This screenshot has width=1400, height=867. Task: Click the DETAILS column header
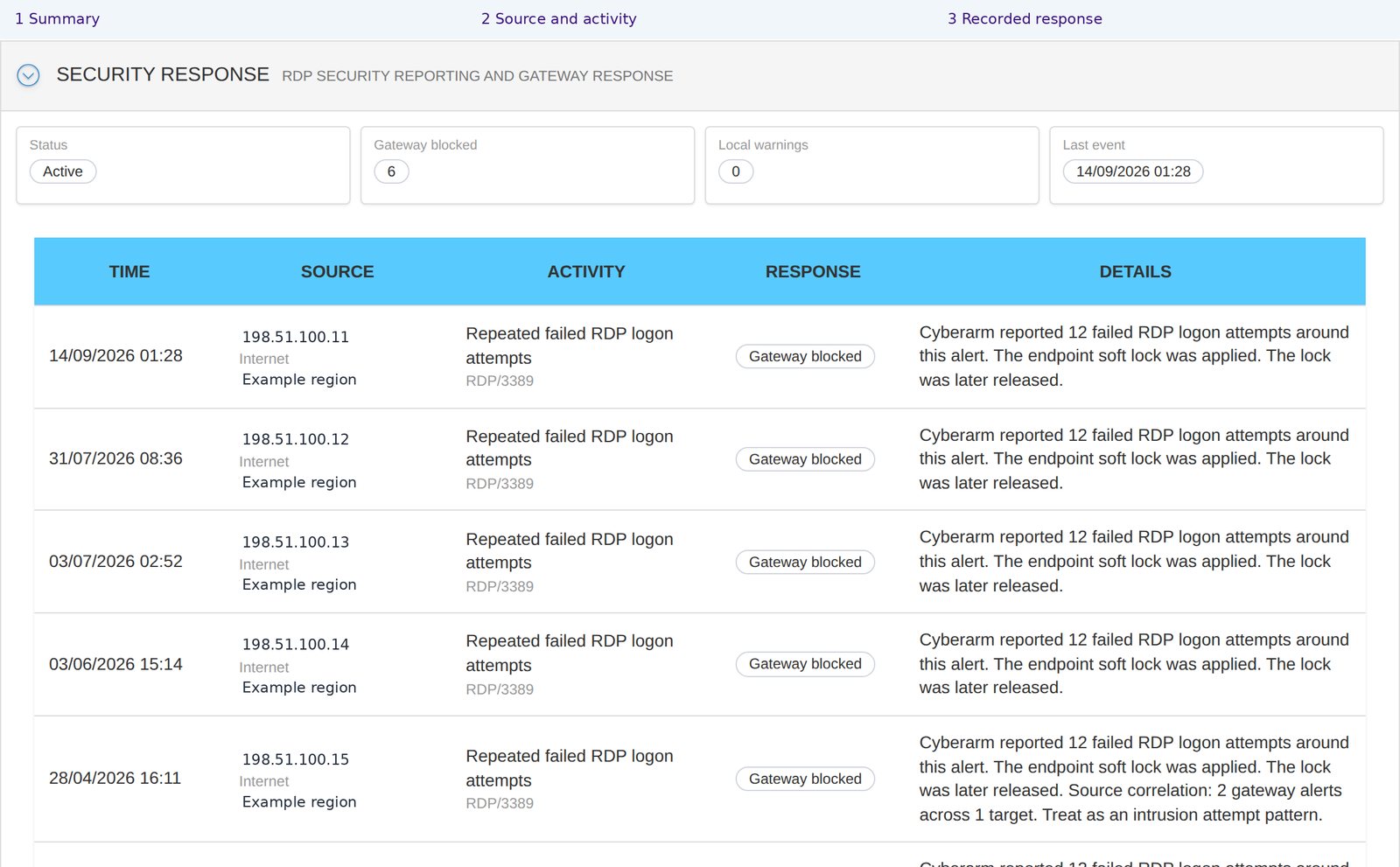coord(1135,272)
